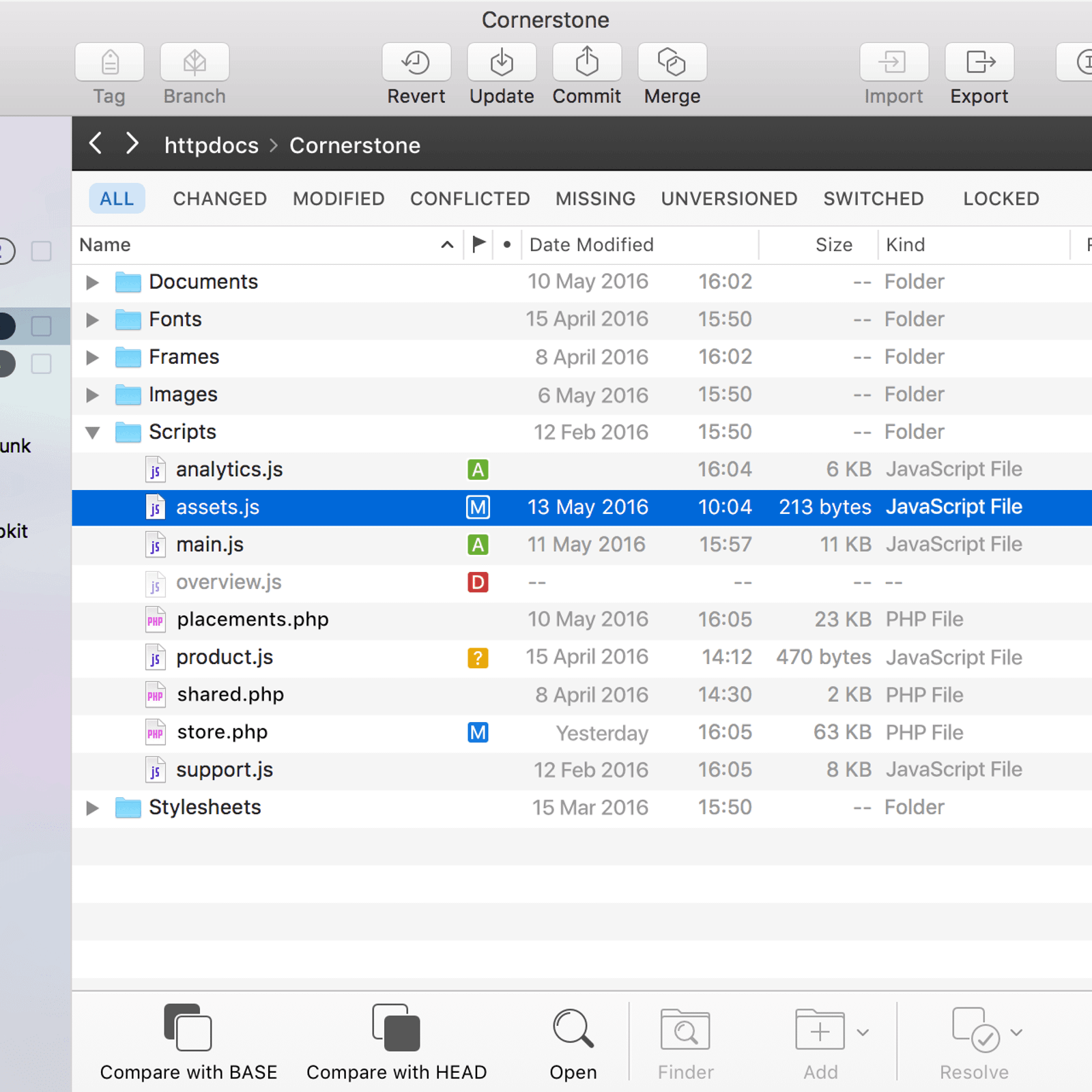The image size is (1092, 1092).
Task: Click the Add folder-plus icon
Action: tap(820, 1029)
